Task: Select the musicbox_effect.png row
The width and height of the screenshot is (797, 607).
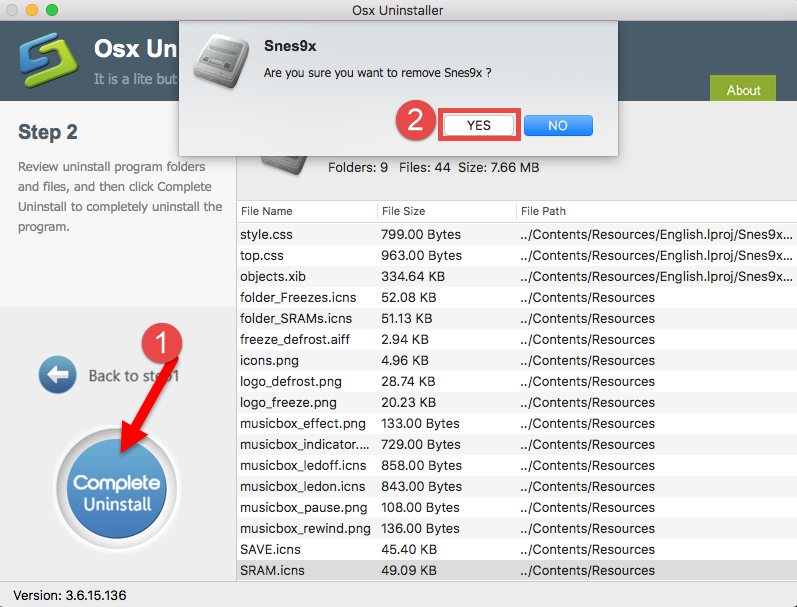Action: (x=516, y=423)
